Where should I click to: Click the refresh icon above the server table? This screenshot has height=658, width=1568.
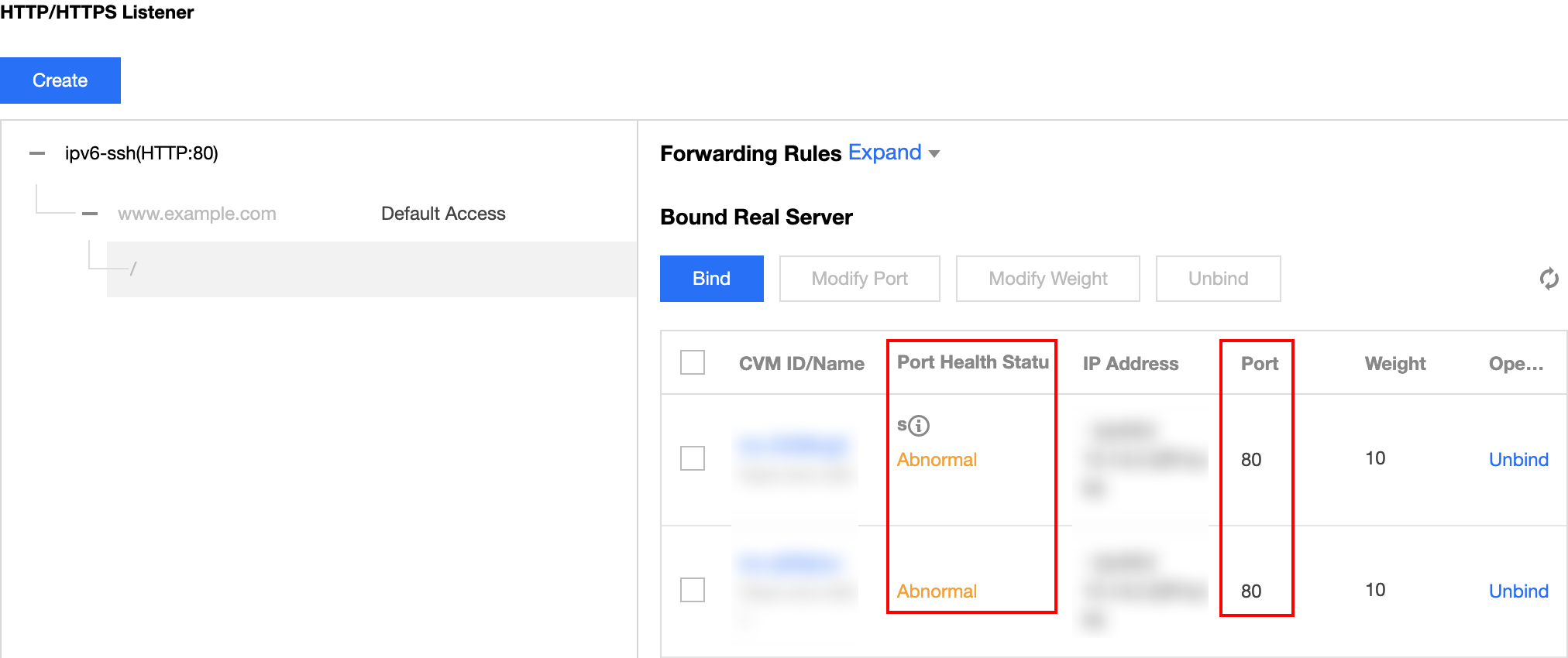(1549, 279)
